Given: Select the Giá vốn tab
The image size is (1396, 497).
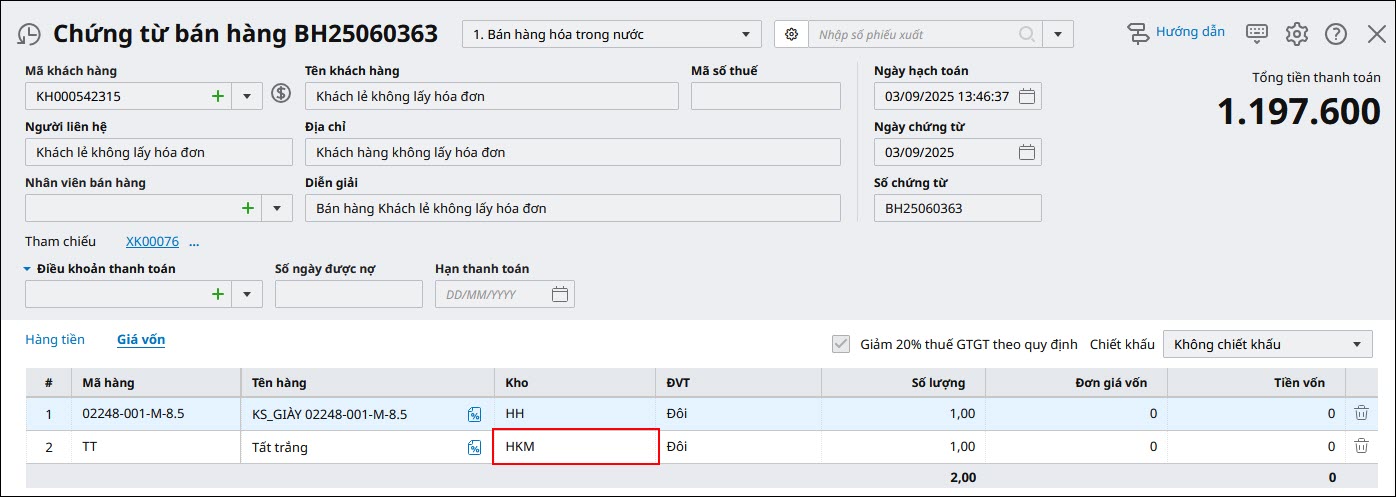Looking at the screenshot, I should 141,340.
